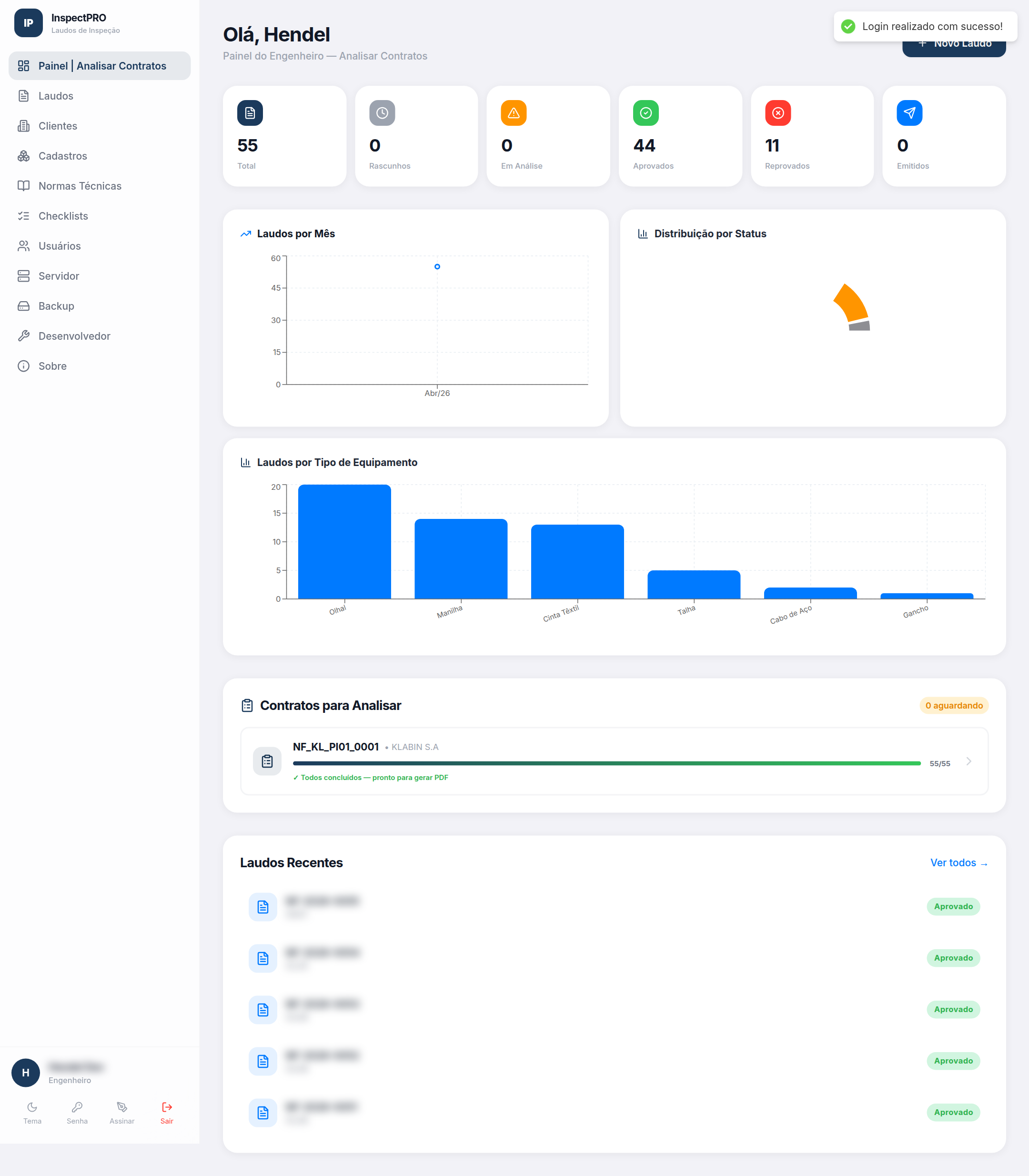This screenshot has height=1176, width=1029.
Task: Open the Laudos section
Action: (56, 96)
